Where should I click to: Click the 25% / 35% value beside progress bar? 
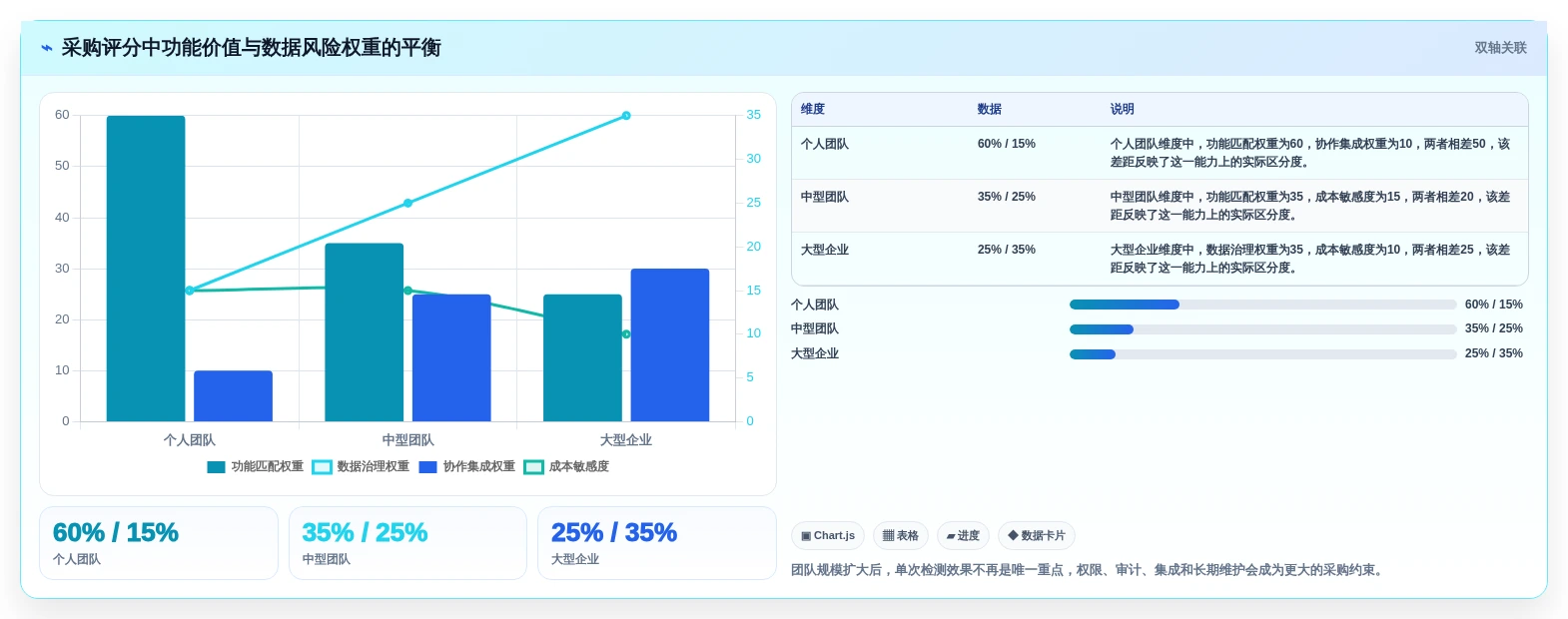[x=1494, y=354]
